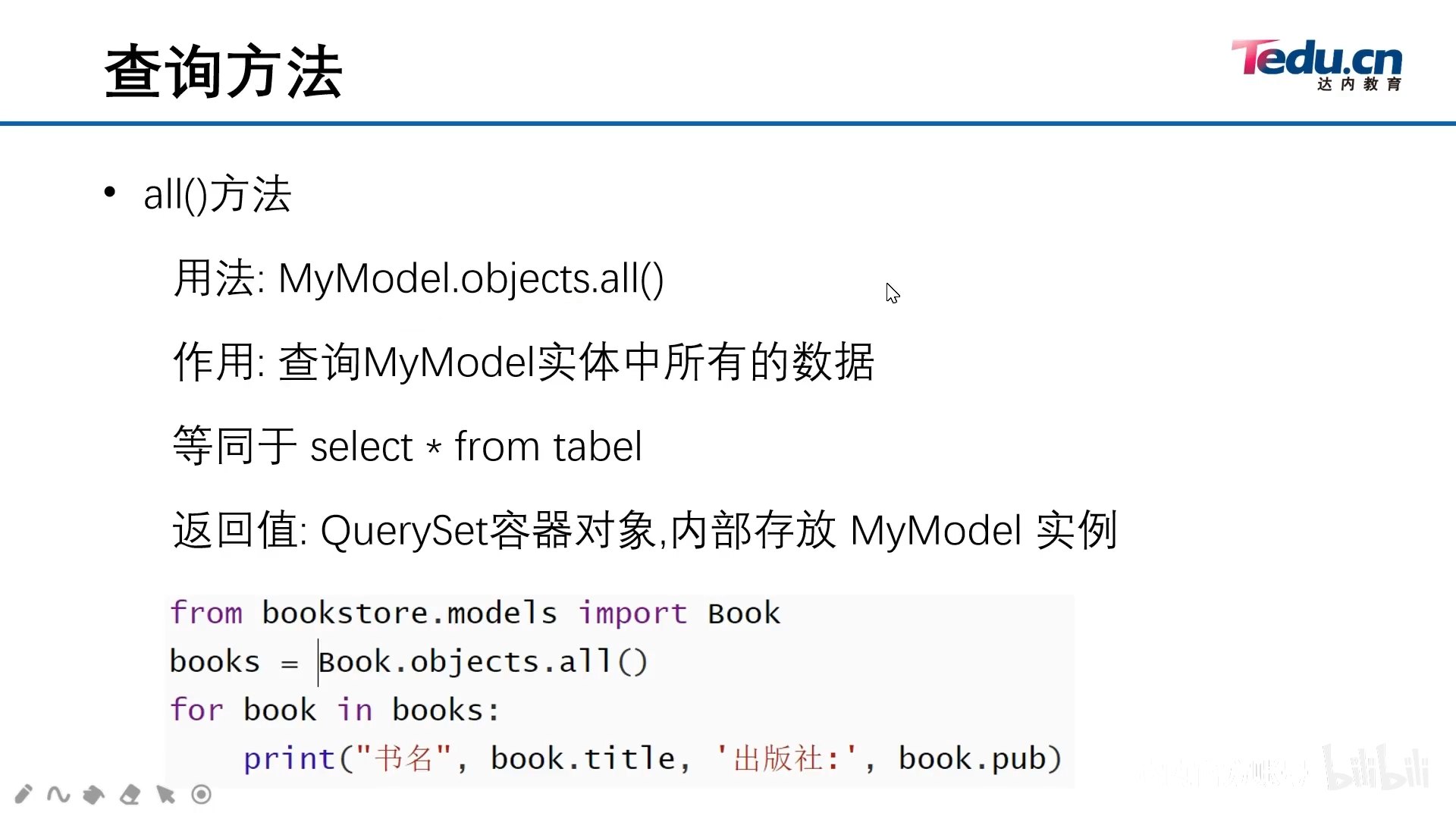
Task: Click the bilibili watermark logo
Action: click(x=1376, y=768)
